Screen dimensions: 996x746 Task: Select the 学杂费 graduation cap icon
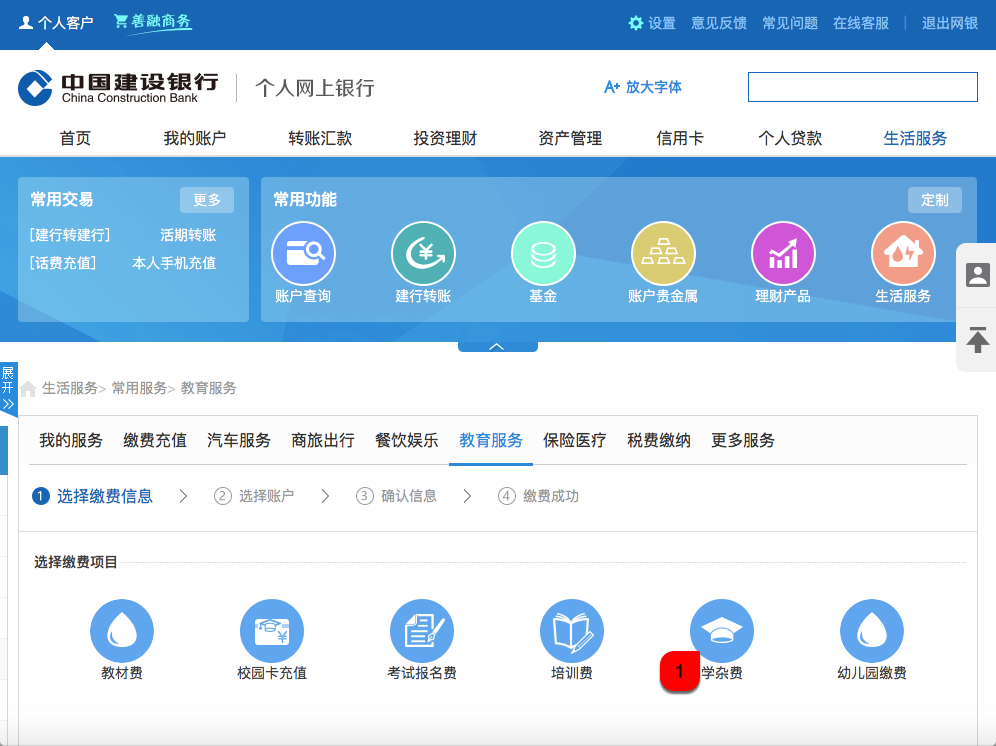click(x=722, y=631)
